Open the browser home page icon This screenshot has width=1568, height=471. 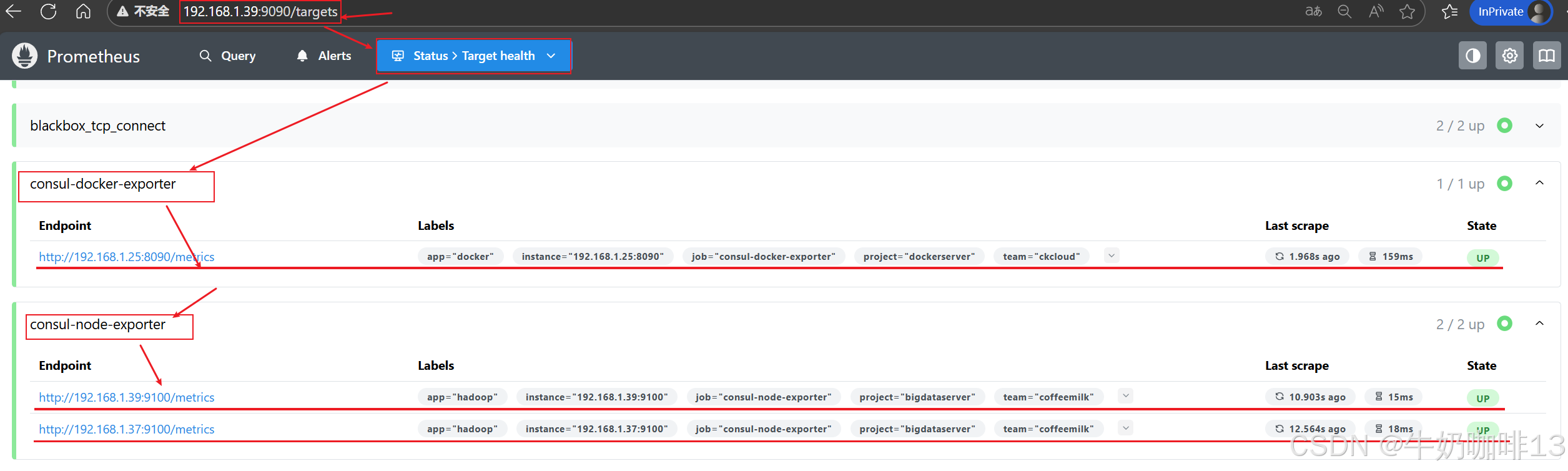point(83,11)
